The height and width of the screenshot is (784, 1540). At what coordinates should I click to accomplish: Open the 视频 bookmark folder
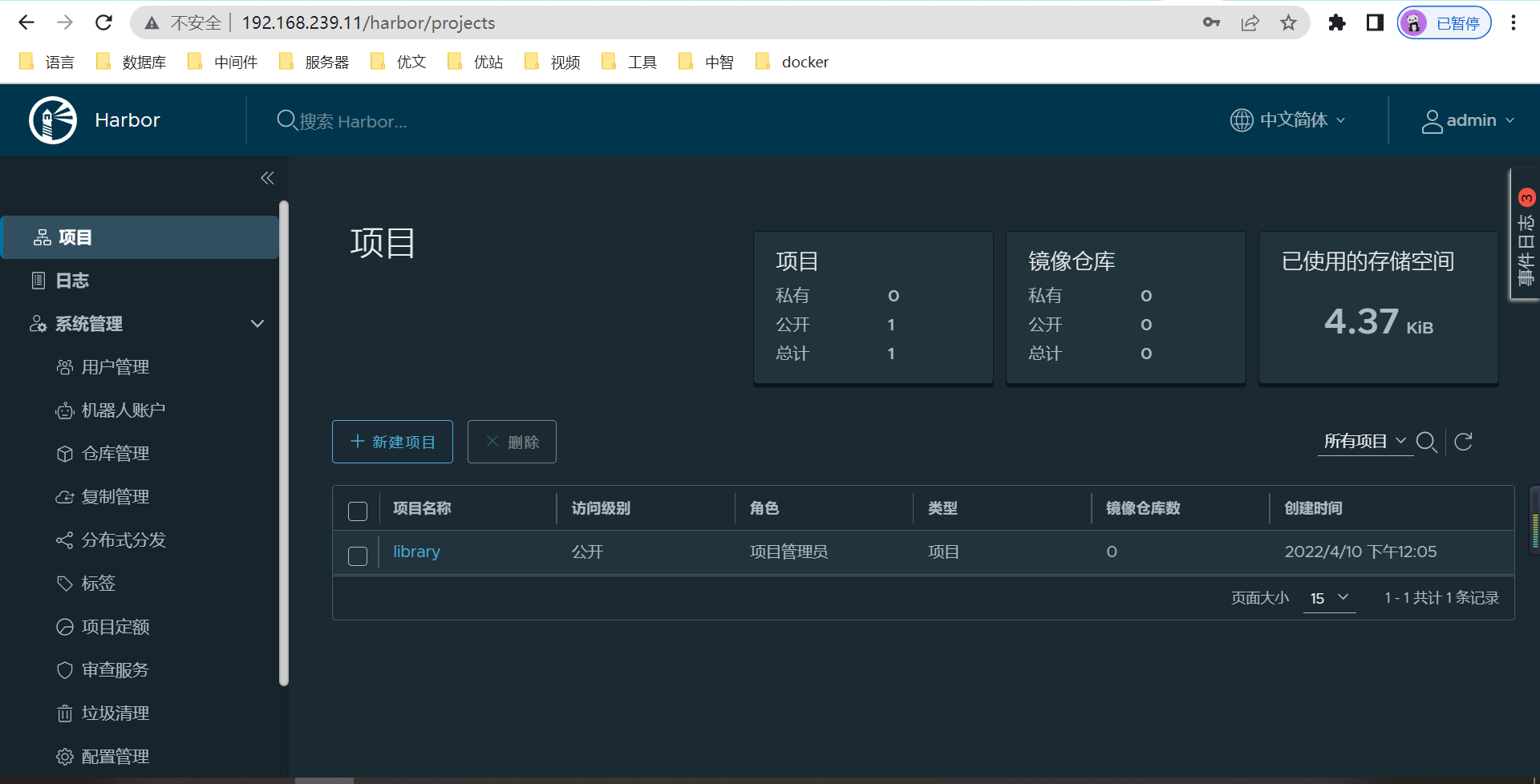pos(553,62)
